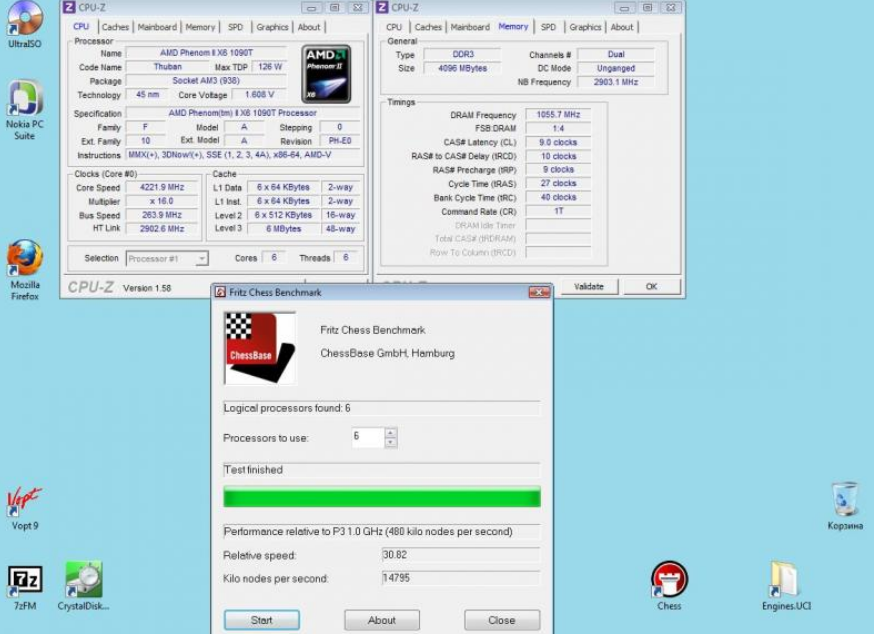This screenshot has height=634, width=874.
Task: Open the Mainboard tab in right CPU-Z window
Action: [x=470, y=27]
